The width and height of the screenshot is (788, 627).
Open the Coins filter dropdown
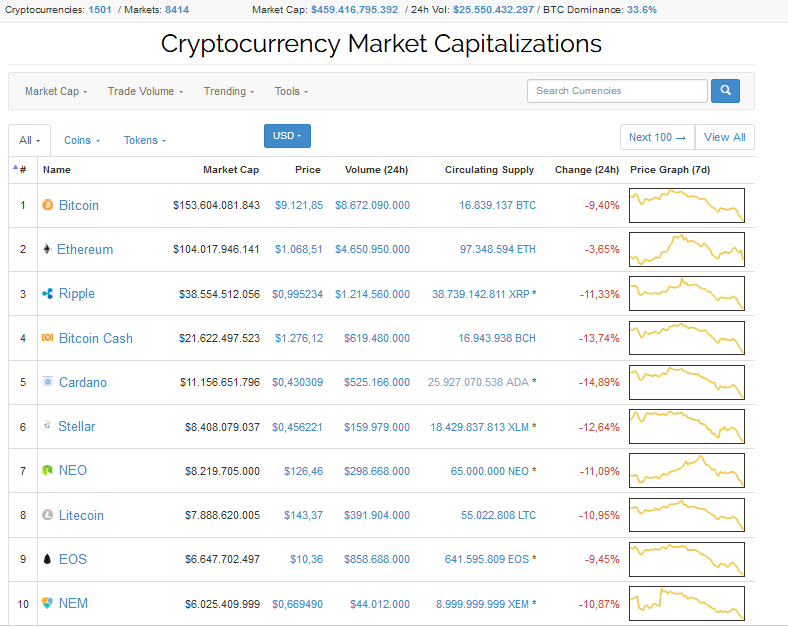tap(82, 140)
